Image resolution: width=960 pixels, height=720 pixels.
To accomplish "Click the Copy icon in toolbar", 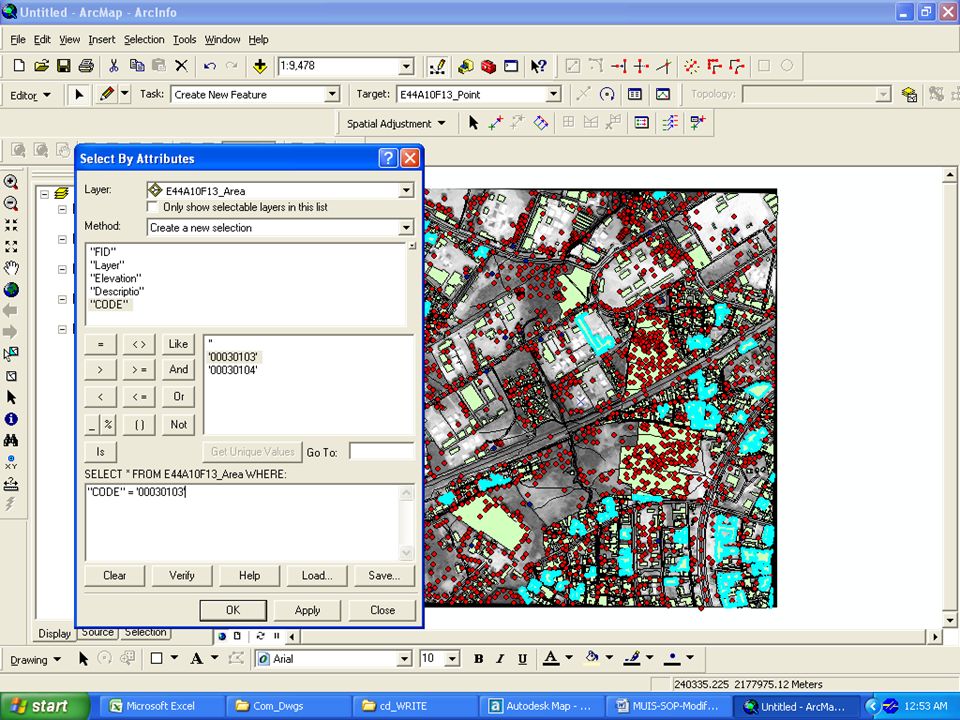I will (x=137, y=66).
